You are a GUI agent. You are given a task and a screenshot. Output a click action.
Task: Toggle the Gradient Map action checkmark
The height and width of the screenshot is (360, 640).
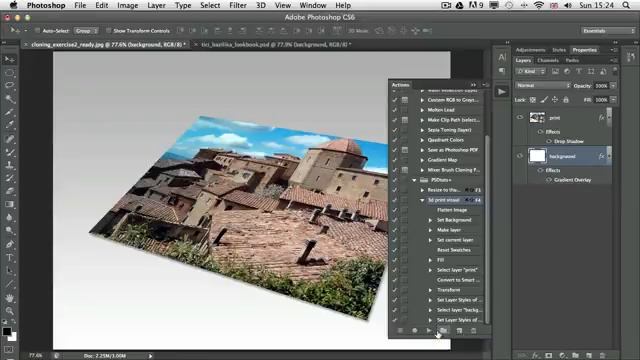pos(394,160)
